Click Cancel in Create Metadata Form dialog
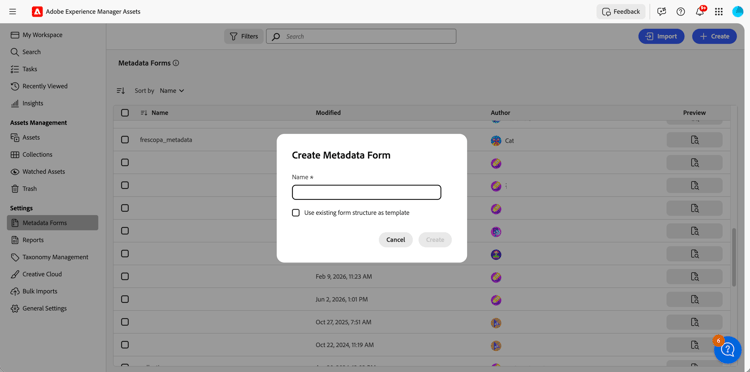This screenshot has height=372, width=750. point(396,240)
